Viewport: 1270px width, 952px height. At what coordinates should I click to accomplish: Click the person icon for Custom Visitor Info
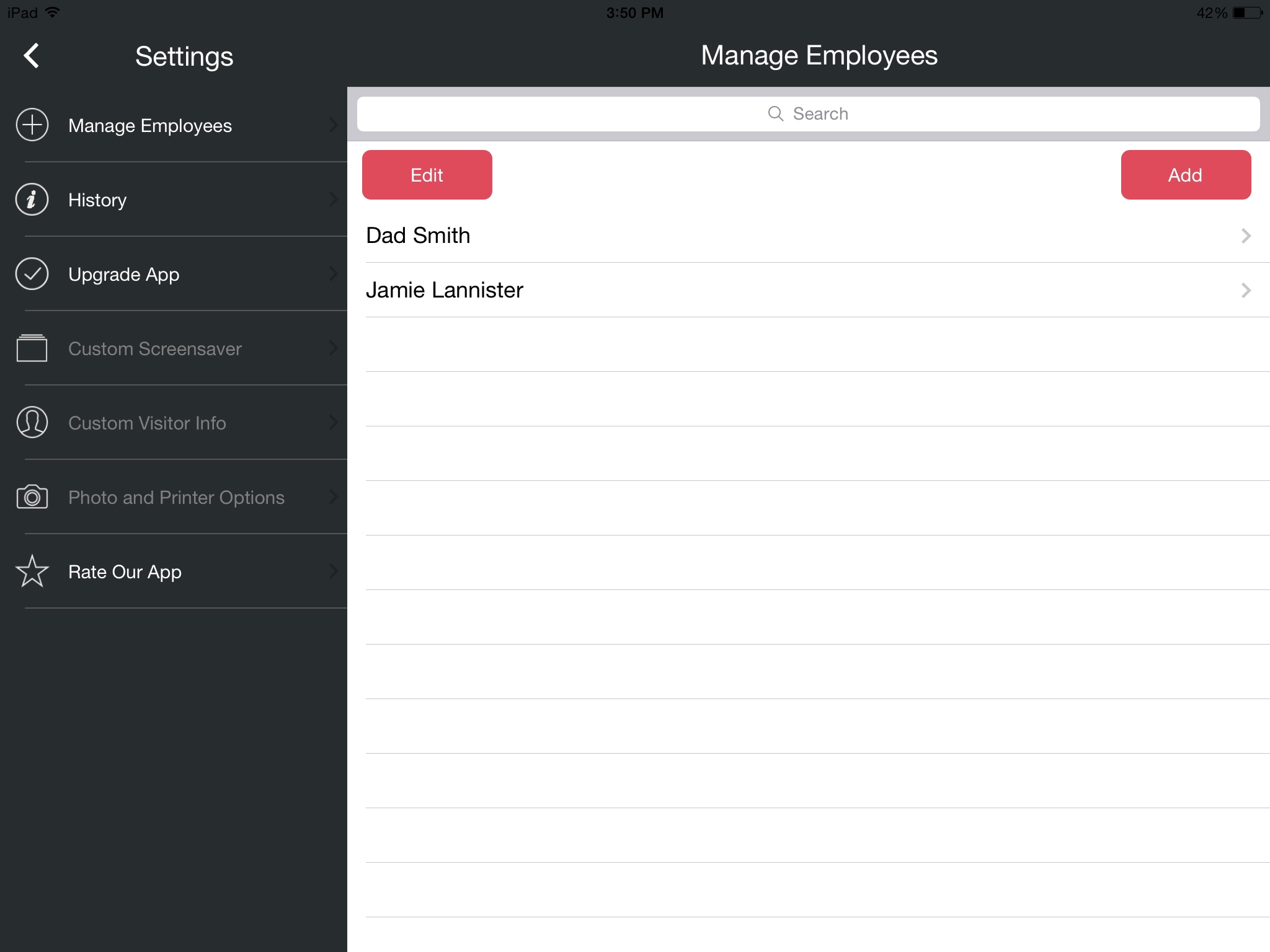(x=32, y=422)
